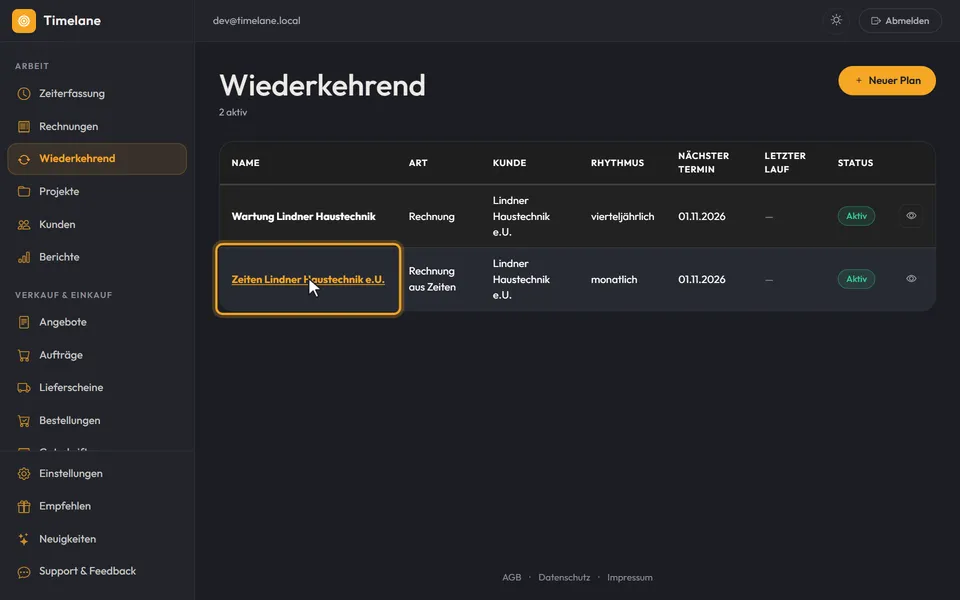This screenshot has height=600, width=960.
Task: Toggle light/dark theme with sun icon
Action: 836,20
